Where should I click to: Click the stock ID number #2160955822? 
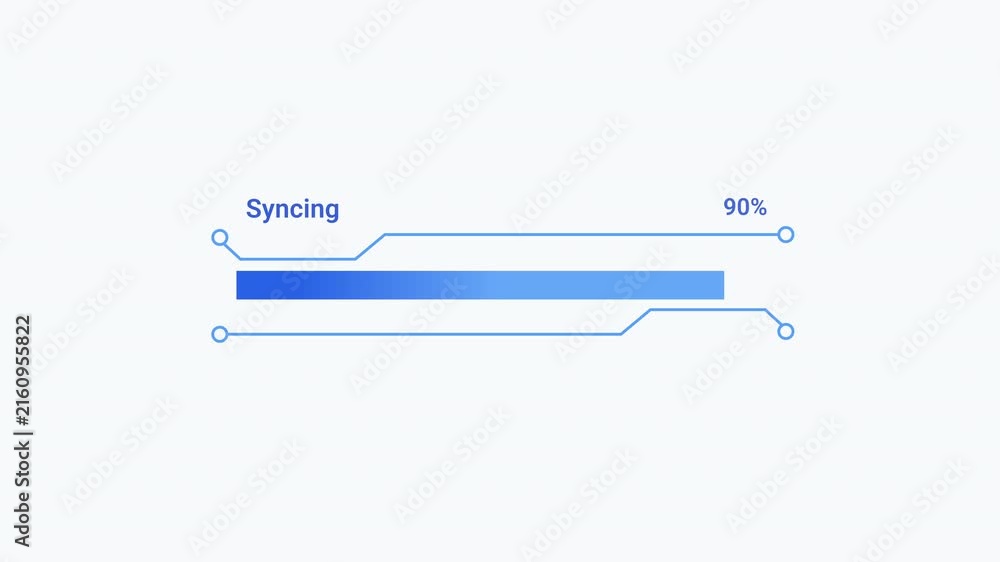[22, 371]
